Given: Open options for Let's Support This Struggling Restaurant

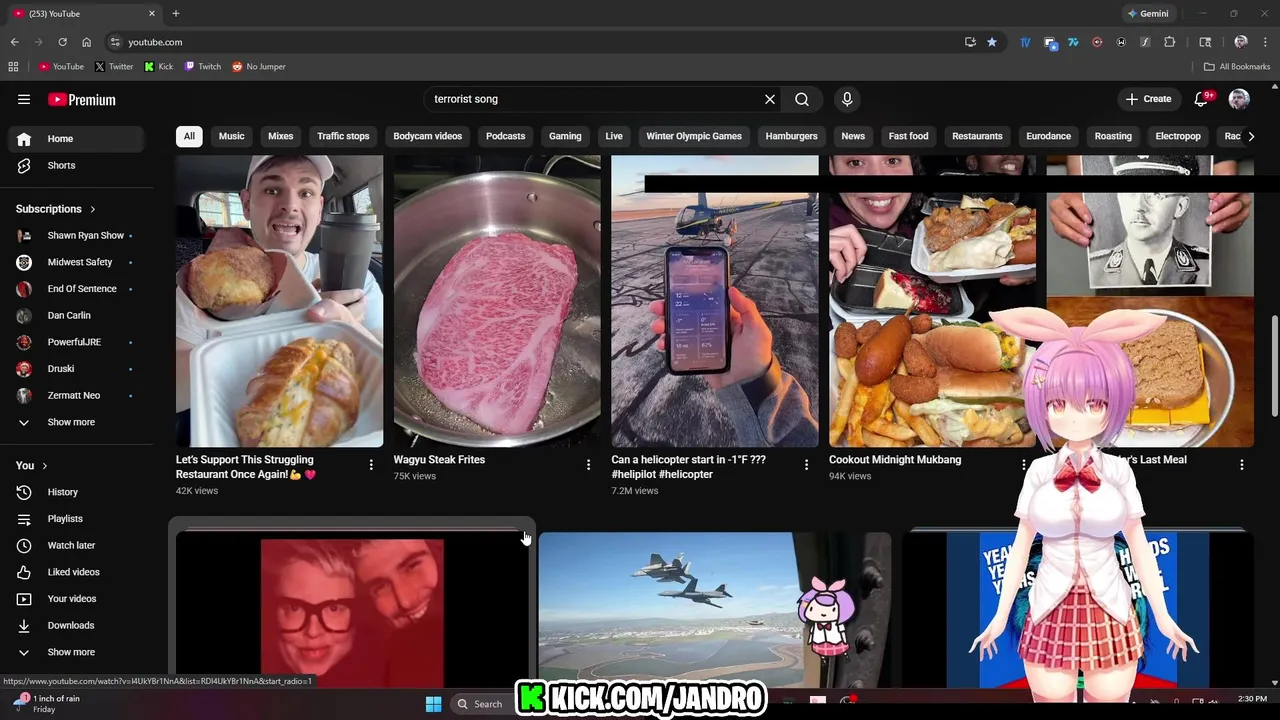Looking at the screenshot, I should click(371, 465).
